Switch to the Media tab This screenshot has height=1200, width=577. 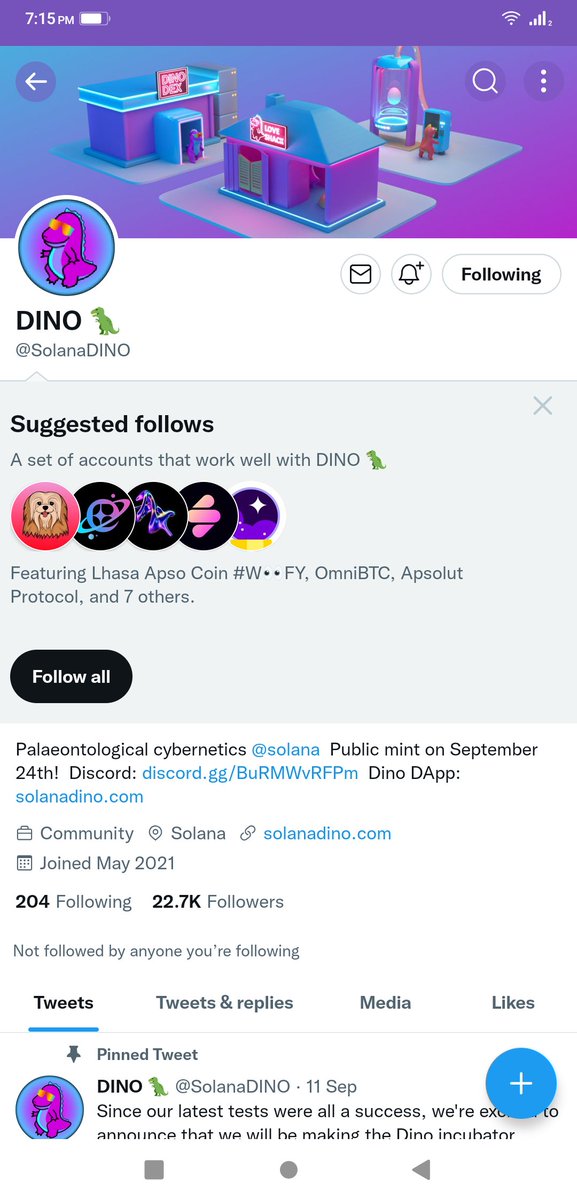385,1002
